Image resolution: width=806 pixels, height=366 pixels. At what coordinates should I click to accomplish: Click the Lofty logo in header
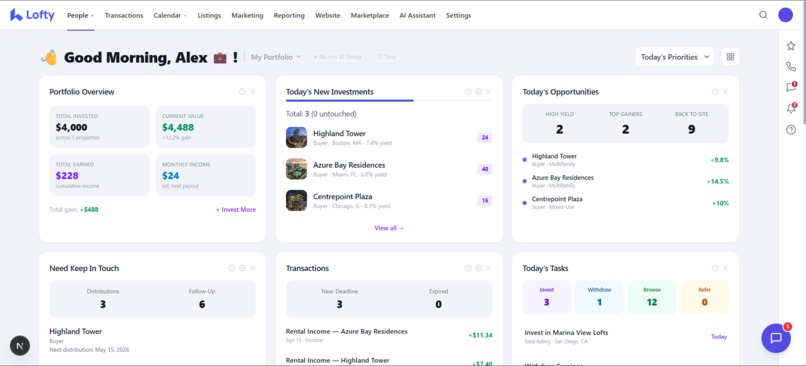coord(32,15)
